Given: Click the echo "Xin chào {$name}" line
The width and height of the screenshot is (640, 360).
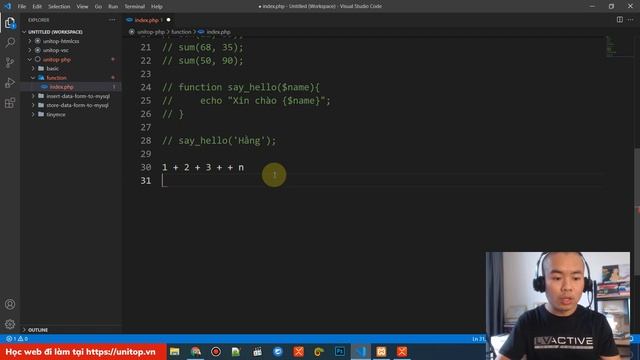Looking at the screenshot, I should 246,101.
